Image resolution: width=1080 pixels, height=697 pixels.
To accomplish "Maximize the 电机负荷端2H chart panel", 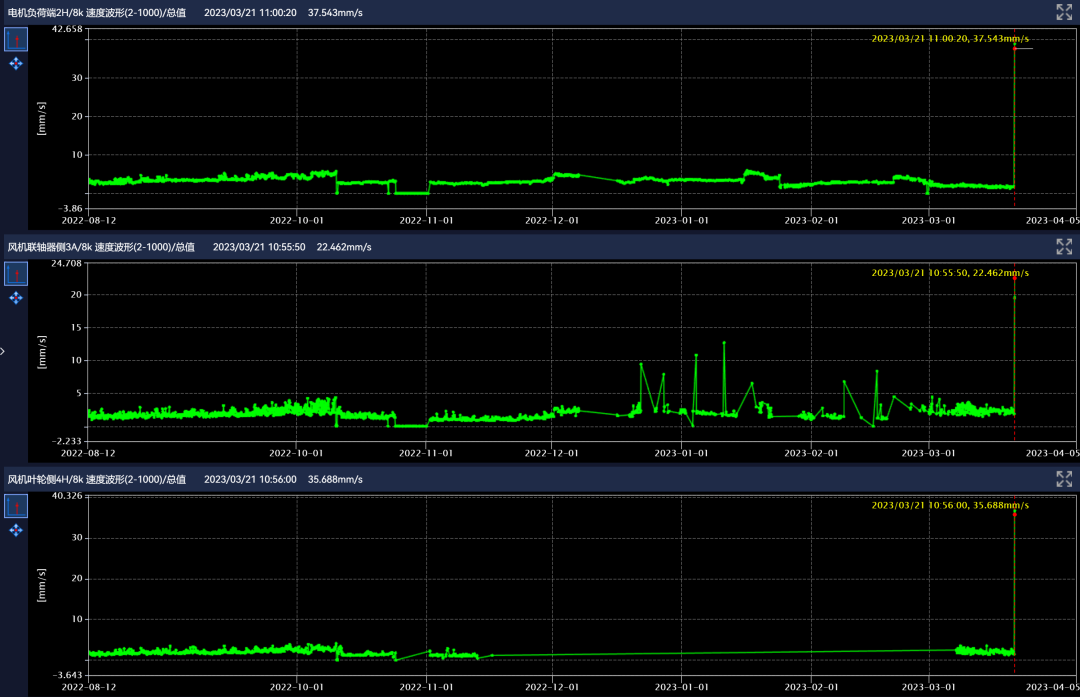I will 1064,12.
